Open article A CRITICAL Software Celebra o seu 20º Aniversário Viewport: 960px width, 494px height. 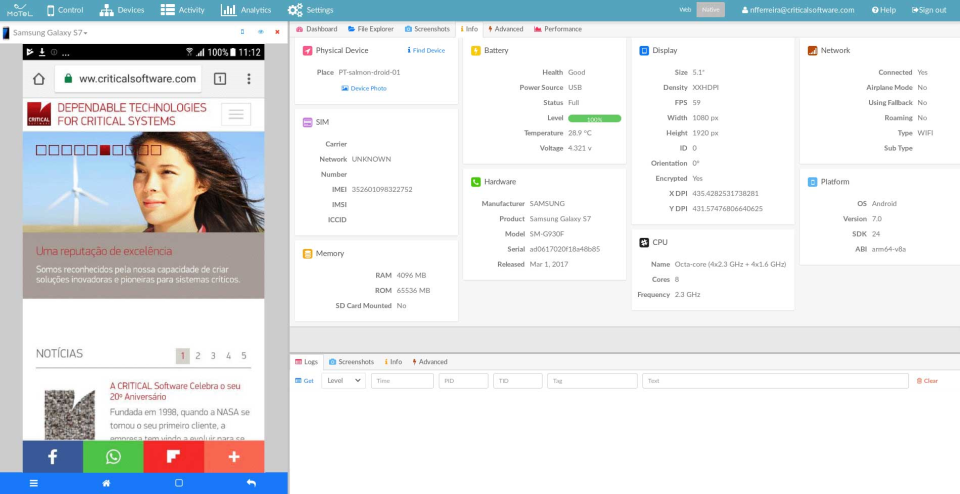175,391
